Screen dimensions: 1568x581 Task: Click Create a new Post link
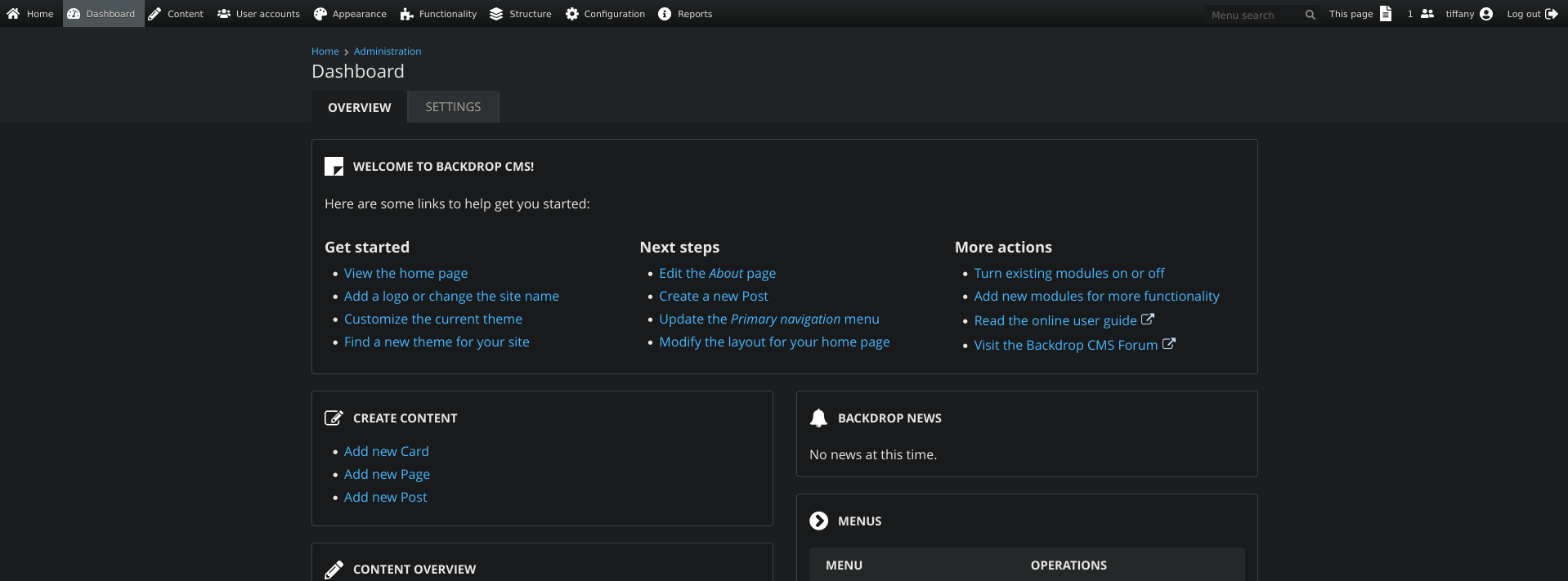pos(714,296)
